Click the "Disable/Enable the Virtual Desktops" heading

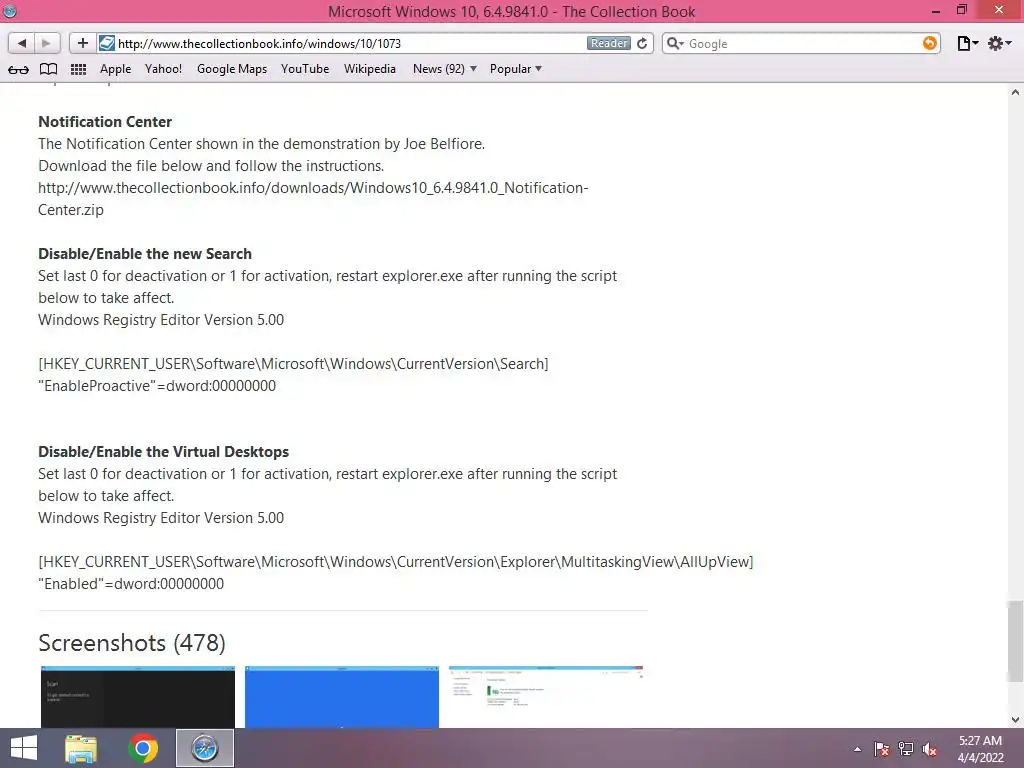[x=163, y=452]
